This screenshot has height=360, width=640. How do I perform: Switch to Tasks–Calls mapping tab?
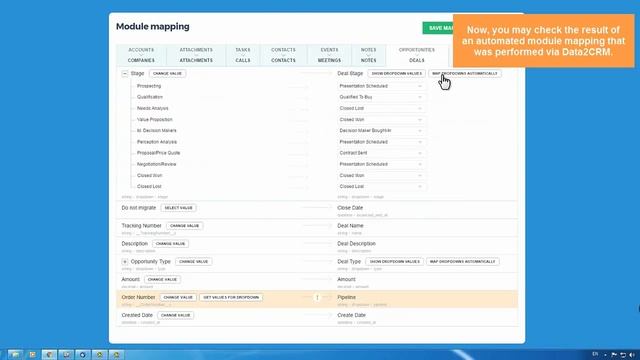coord(243,55)
